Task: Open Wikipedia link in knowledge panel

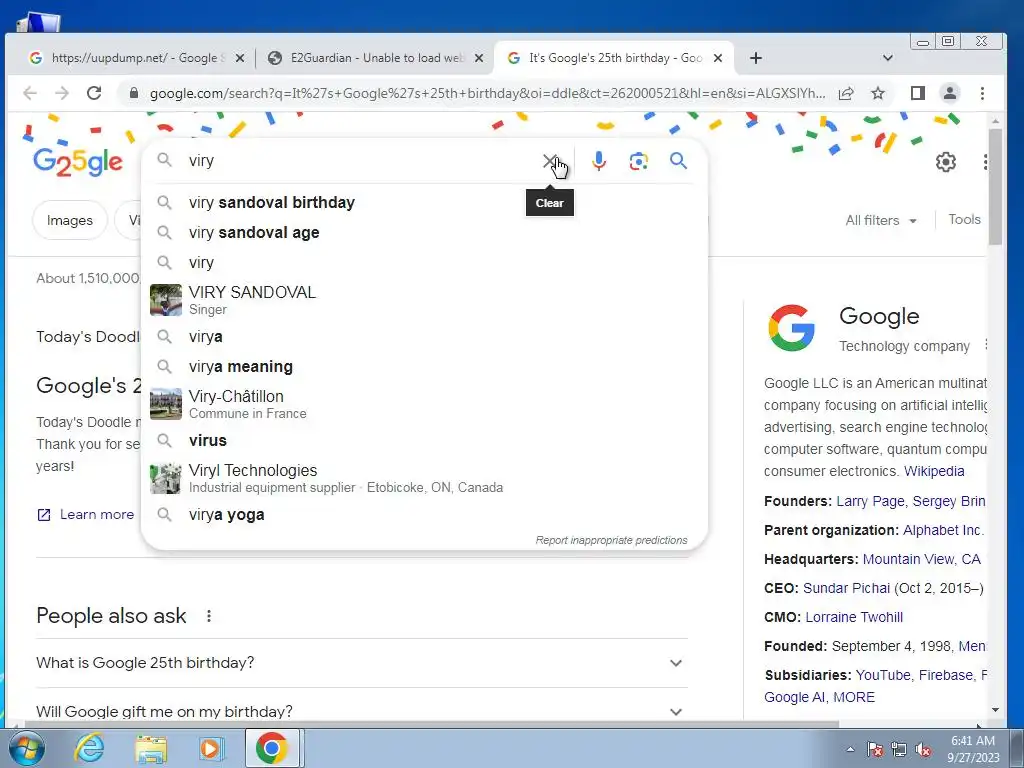Action: (x=934, y=471)
